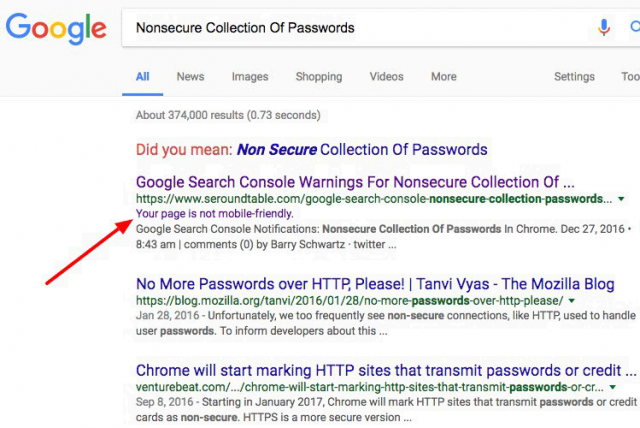Click the "Non Secure Collection Of Passwords" suggestion
Image resolution: width=640 pixels, height=428 pixels.
coord(362,150)
